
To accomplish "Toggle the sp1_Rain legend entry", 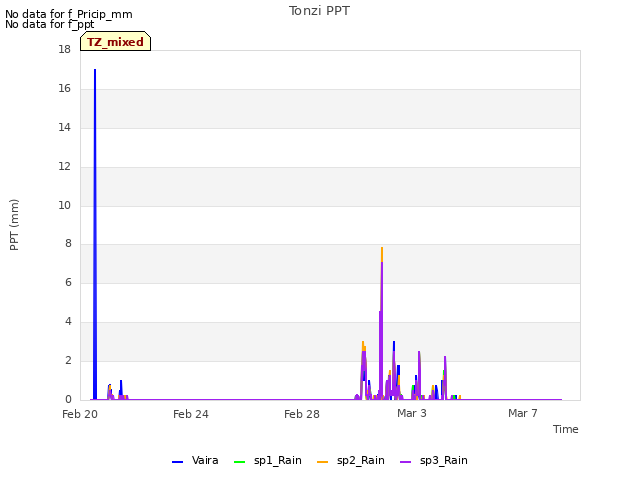I will (x=267, y=461).
